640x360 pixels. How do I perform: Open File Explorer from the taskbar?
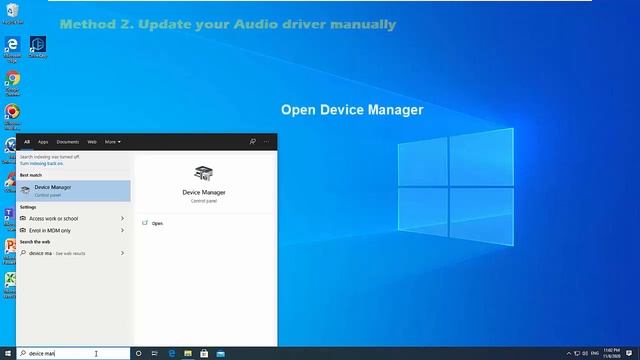(x=188, y=353)
